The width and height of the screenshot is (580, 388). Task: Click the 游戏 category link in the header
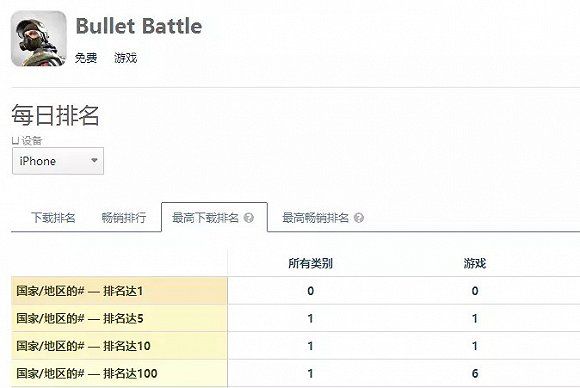click(125, 58)
